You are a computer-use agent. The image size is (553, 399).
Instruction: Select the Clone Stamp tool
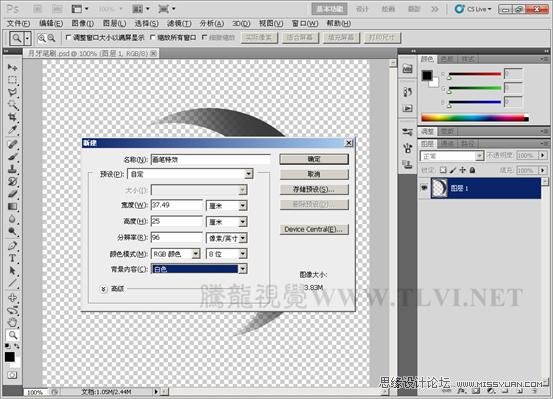pos(12,169)
